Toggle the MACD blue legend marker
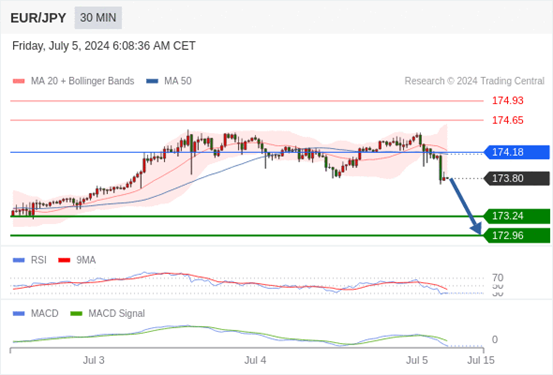Screen dimensions: 553x375 tap(19, 313)
